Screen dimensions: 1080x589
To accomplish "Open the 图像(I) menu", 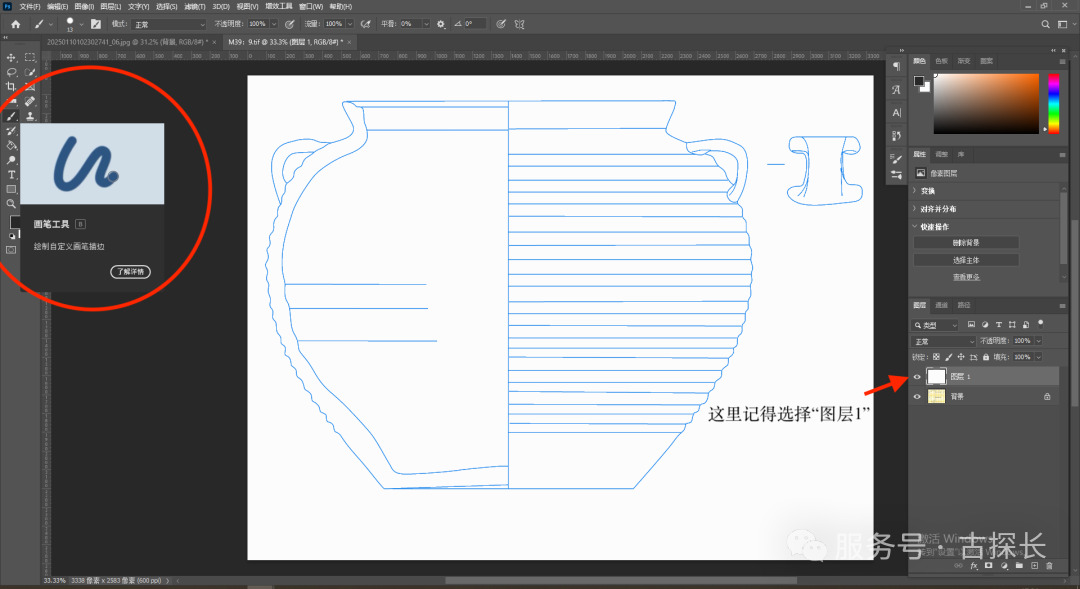I will 84,6.
